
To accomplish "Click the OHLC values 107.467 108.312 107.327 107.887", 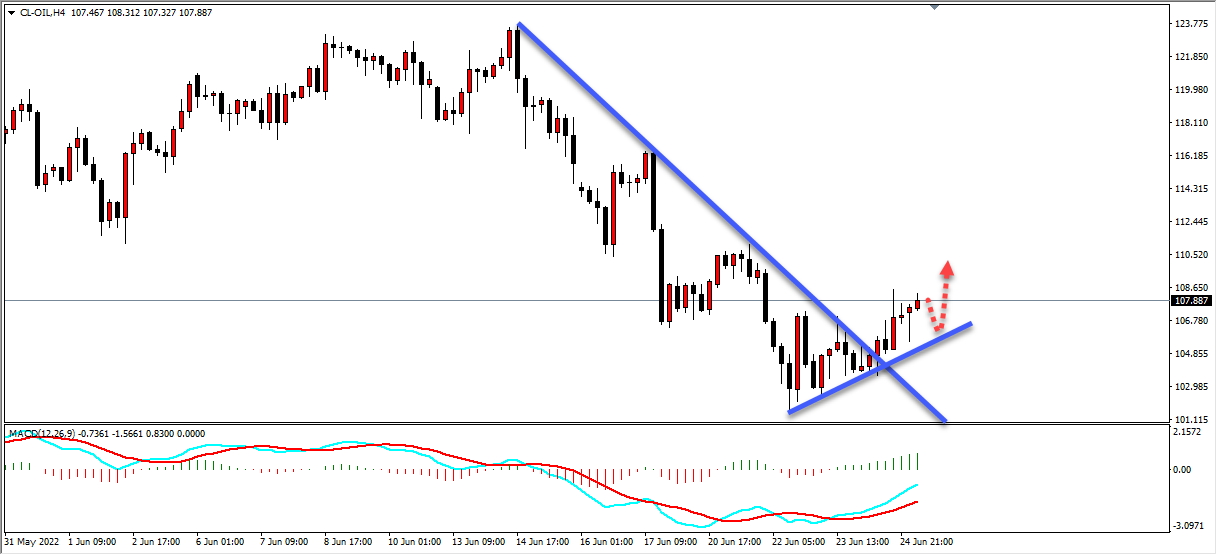I will (139, 12).
